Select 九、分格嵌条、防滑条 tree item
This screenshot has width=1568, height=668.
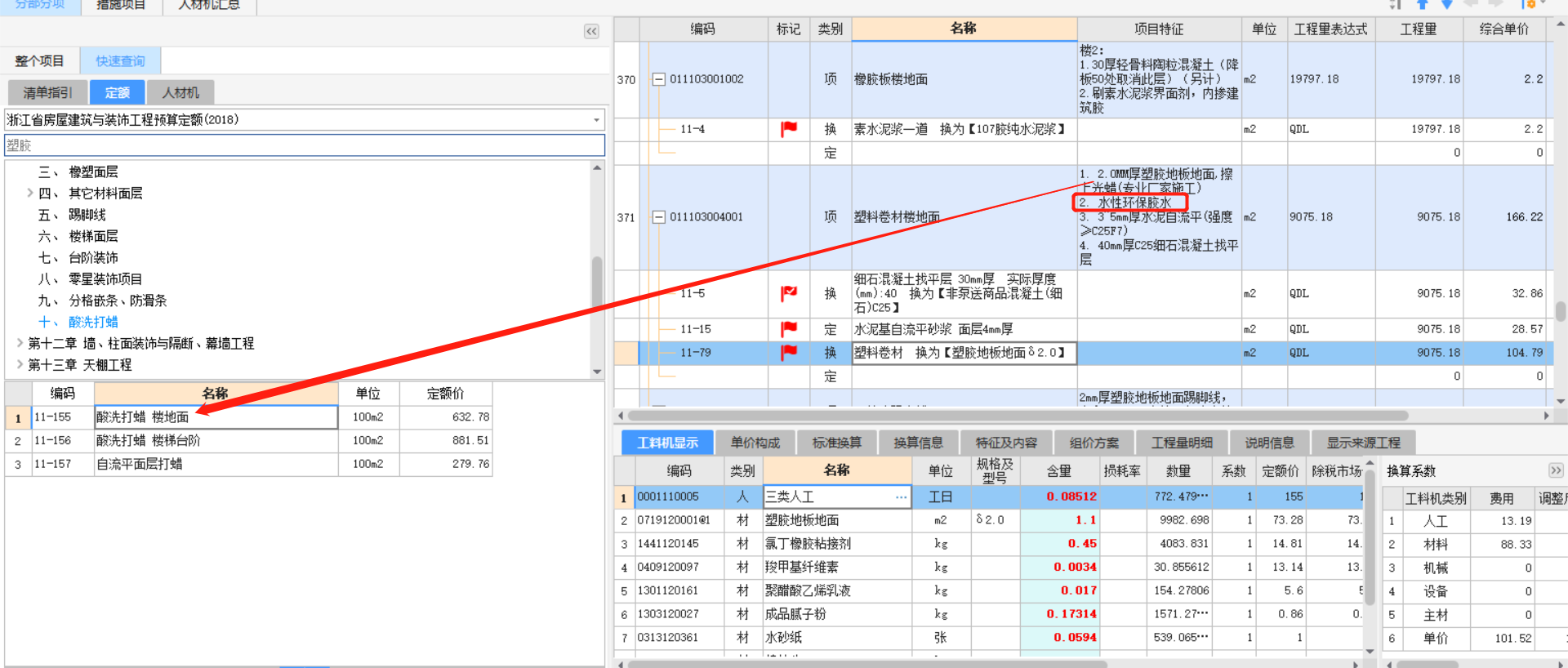tap(103, 301)
